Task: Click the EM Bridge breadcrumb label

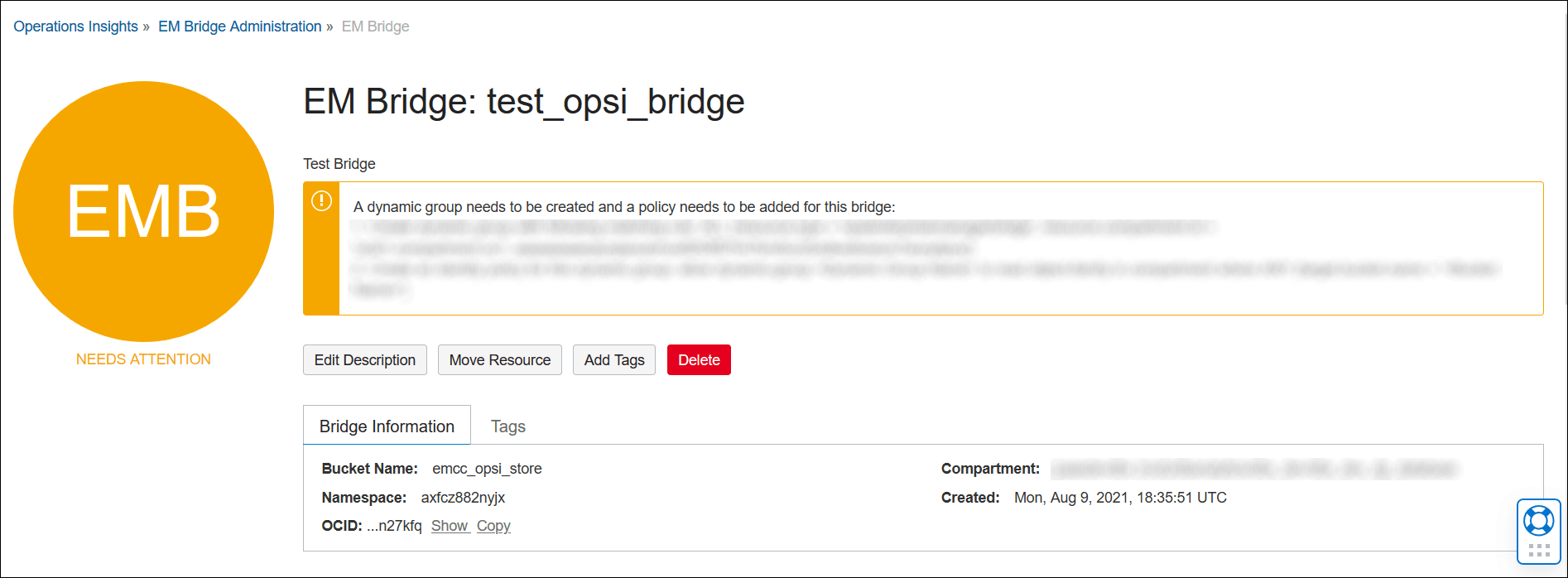Action: click(x=375, y=26)
